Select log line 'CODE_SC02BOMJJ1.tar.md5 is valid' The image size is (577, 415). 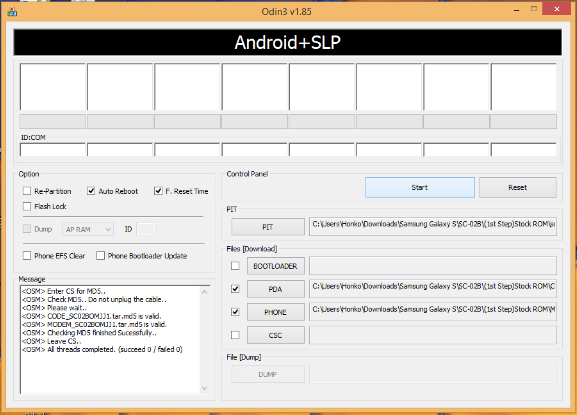[91, 316]
